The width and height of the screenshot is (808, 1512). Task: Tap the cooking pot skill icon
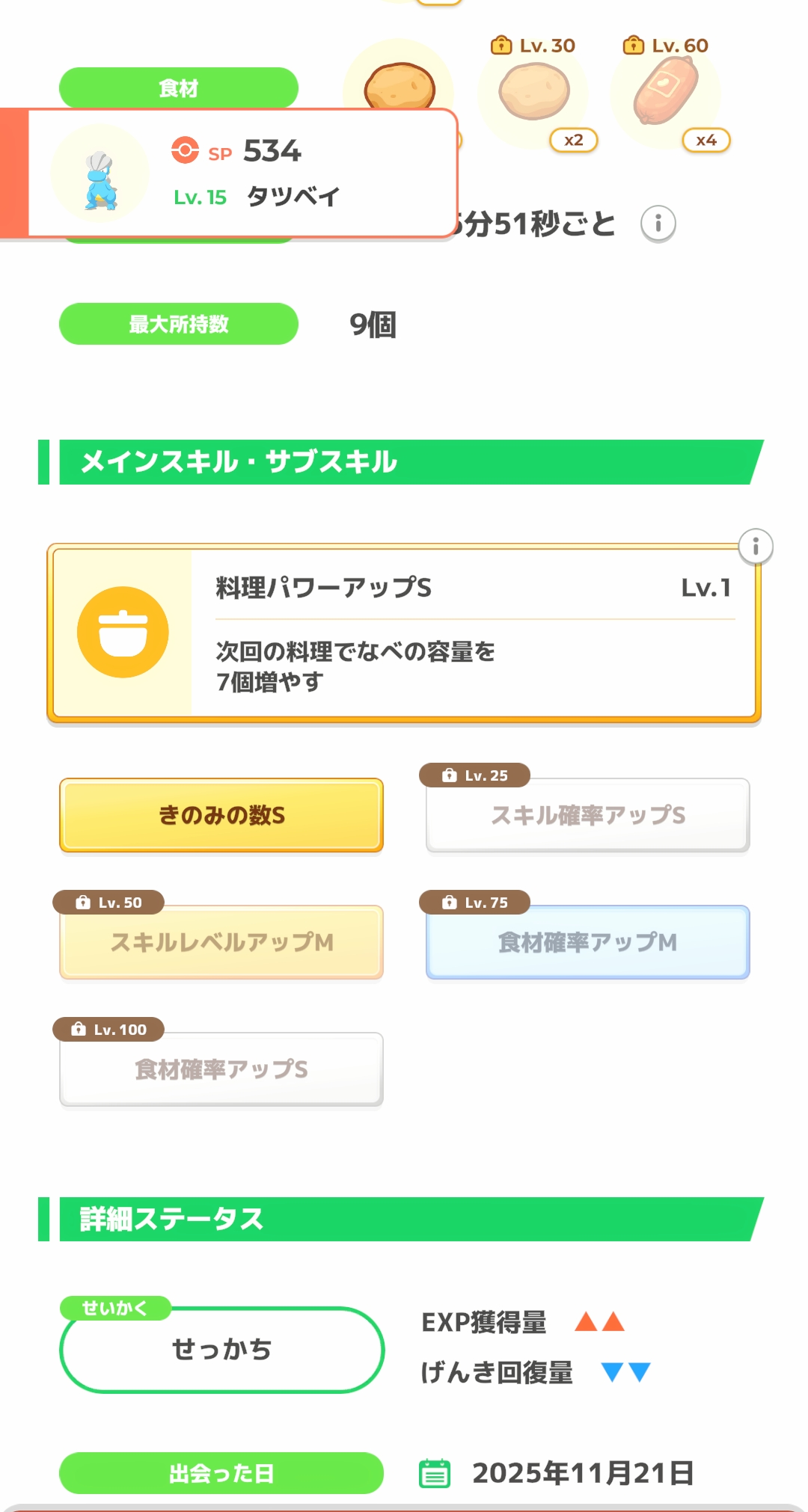(x=123, y=633)
